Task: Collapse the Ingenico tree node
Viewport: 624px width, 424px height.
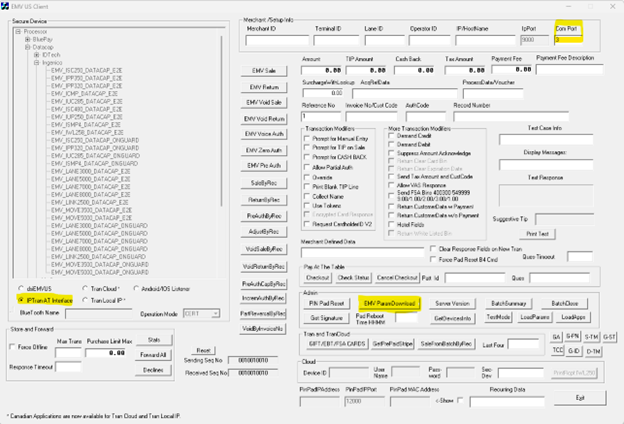Action: pyautogui.click(x=37, y=63)
